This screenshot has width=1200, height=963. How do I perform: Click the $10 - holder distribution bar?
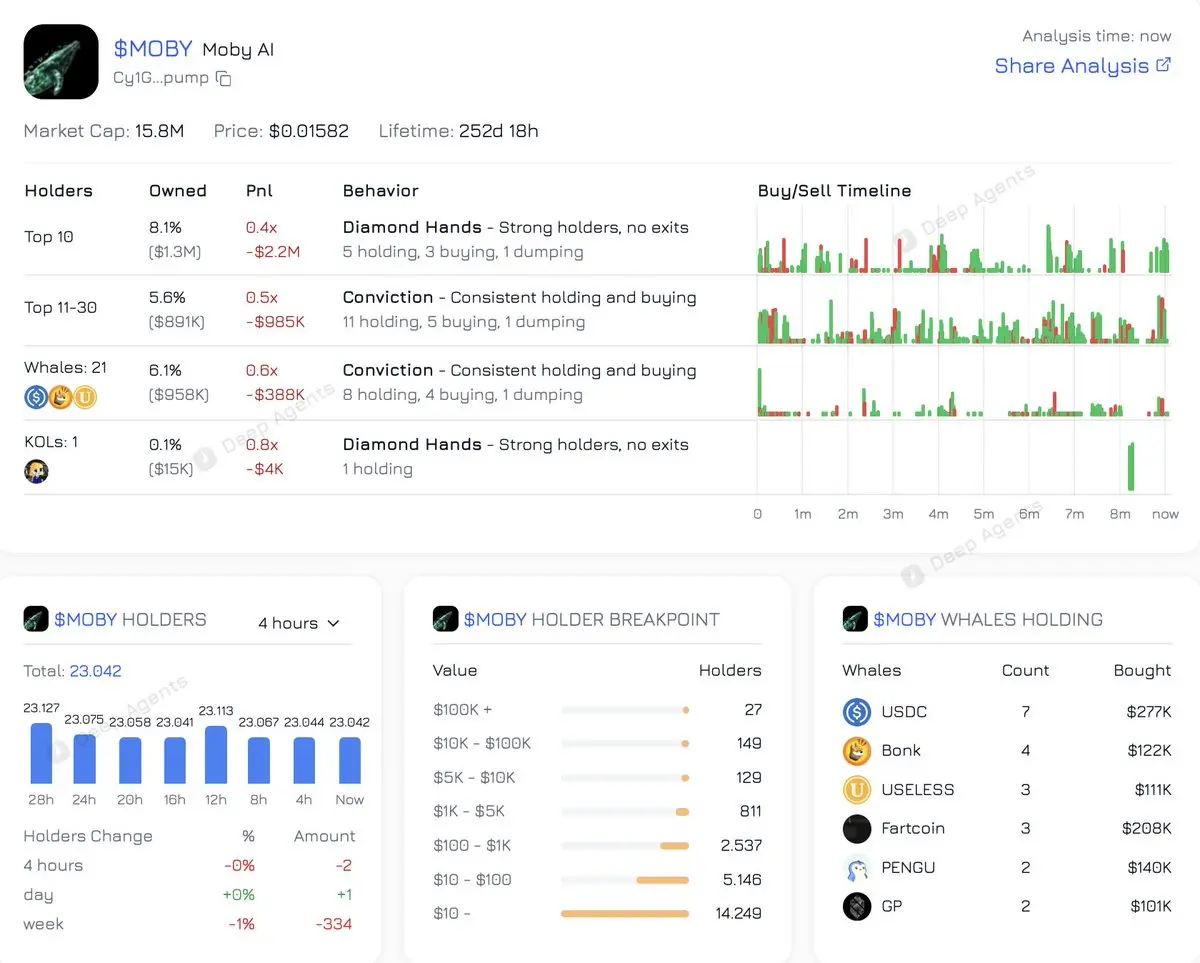coord(625,914)
